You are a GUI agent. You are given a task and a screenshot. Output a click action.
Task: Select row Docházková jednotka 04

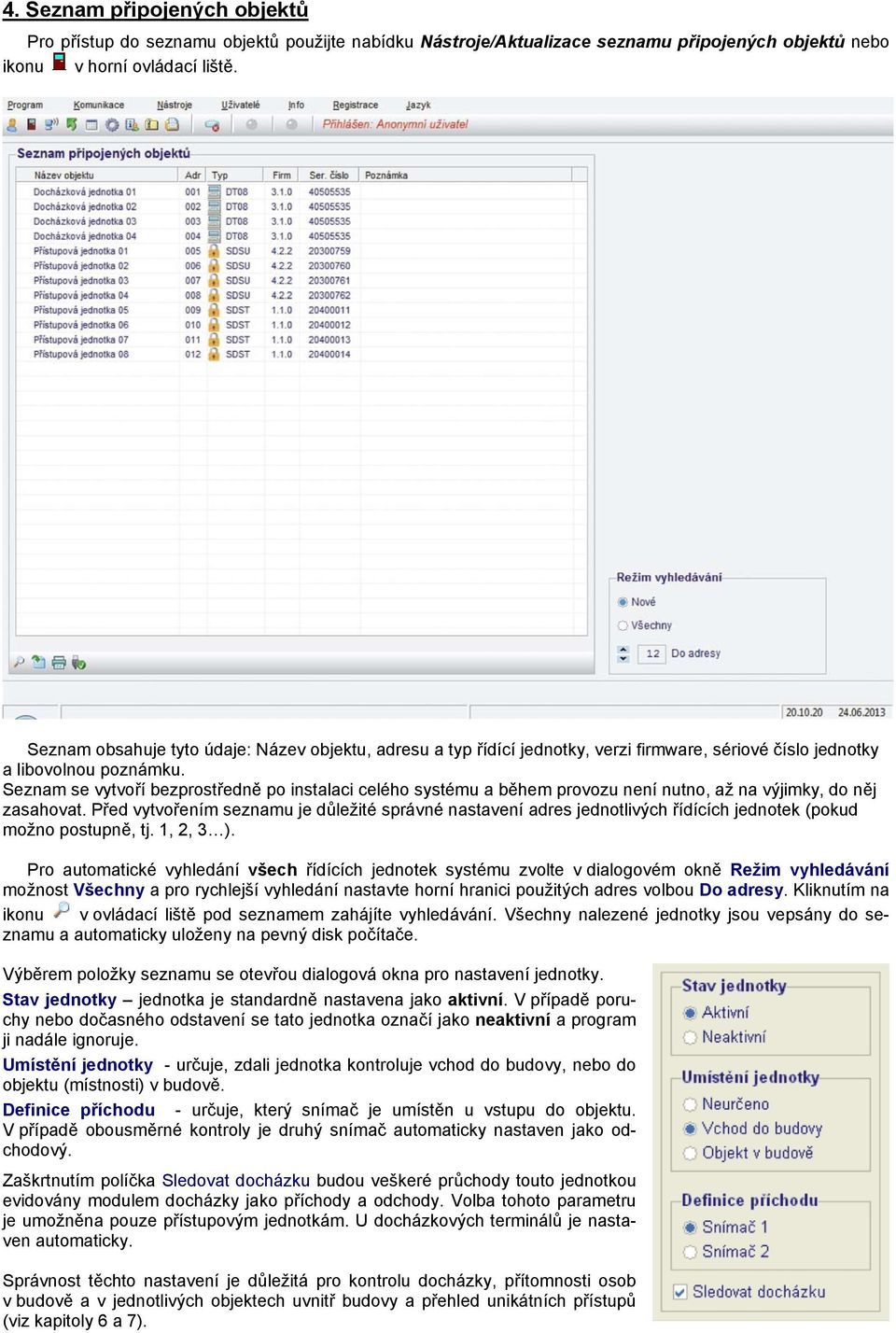click(301, 236)
